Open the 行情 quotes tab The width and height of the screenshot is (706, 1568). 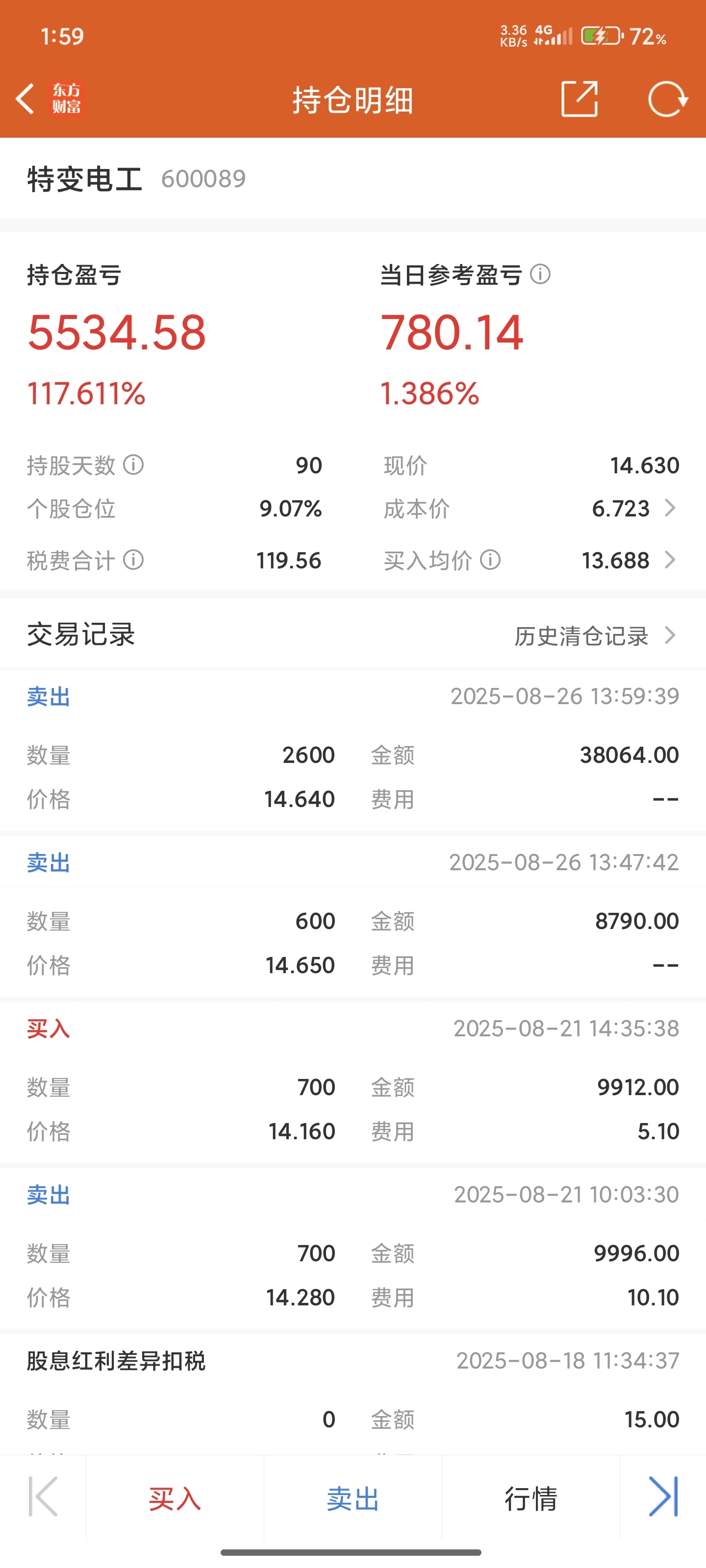point(530,1498)
